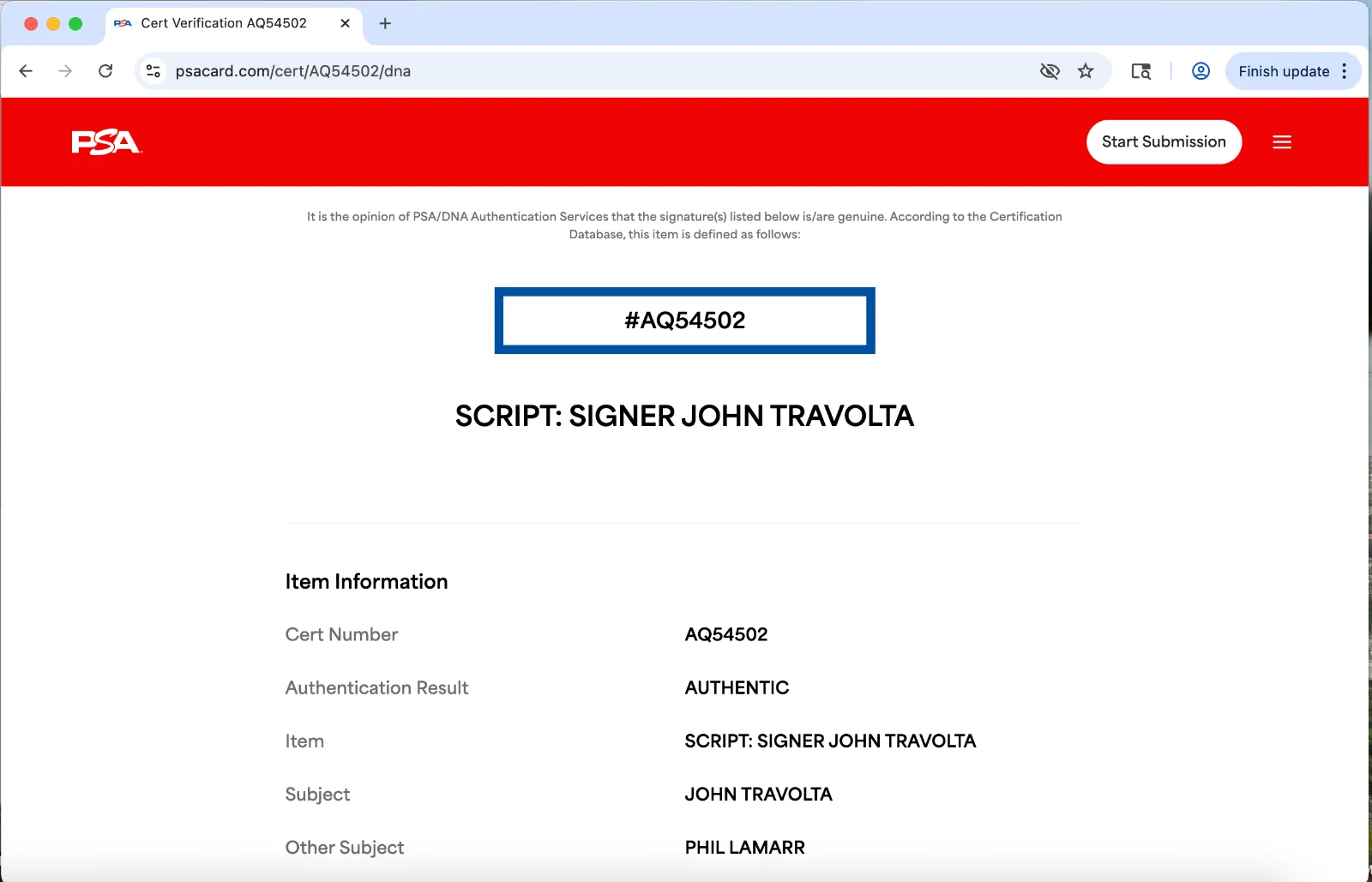Viewport: 1372px width, 882px height.
Task: Click Start Submission button
Action: coord(1164,142)
